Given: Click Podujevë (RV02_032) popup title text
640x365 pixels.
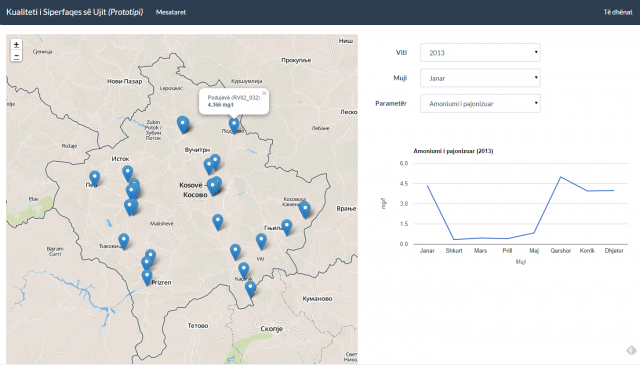Looking at the screenshot, I should coord(233,98).
